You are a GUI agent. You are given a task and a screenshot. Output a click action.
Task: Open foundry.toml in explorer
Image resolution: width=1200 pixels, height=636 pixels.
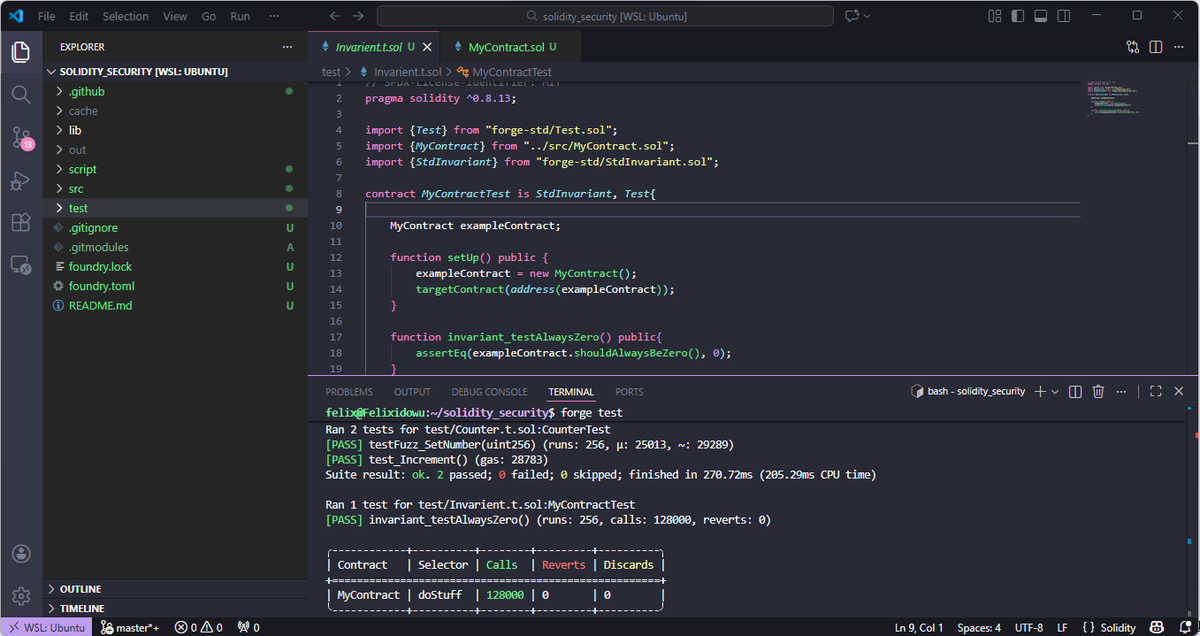[x=175, y=286]
